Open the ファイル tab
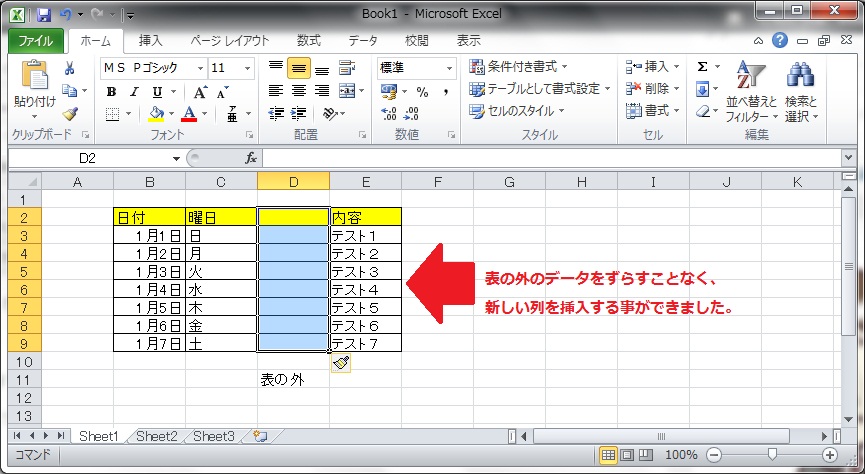 tap(36, 41)
